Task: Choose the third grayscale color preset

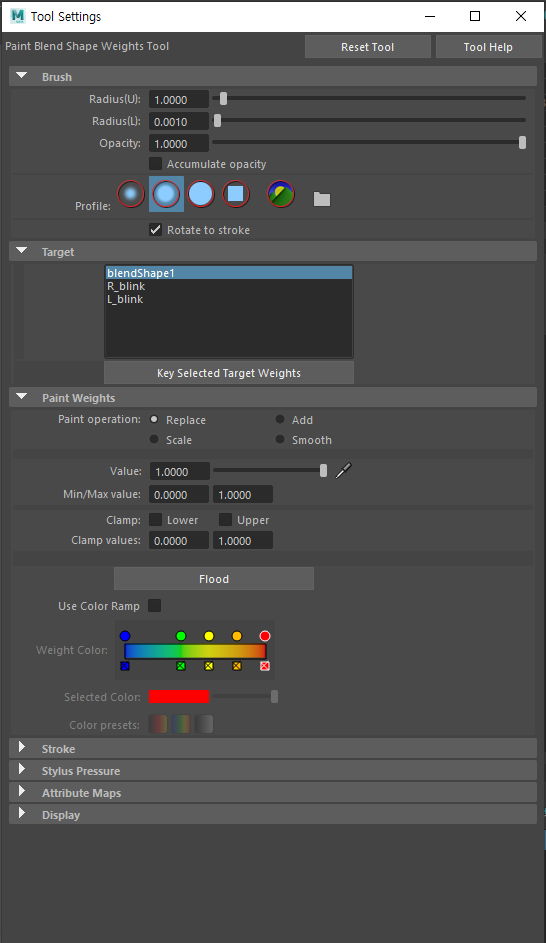Action: click(204, 724)
